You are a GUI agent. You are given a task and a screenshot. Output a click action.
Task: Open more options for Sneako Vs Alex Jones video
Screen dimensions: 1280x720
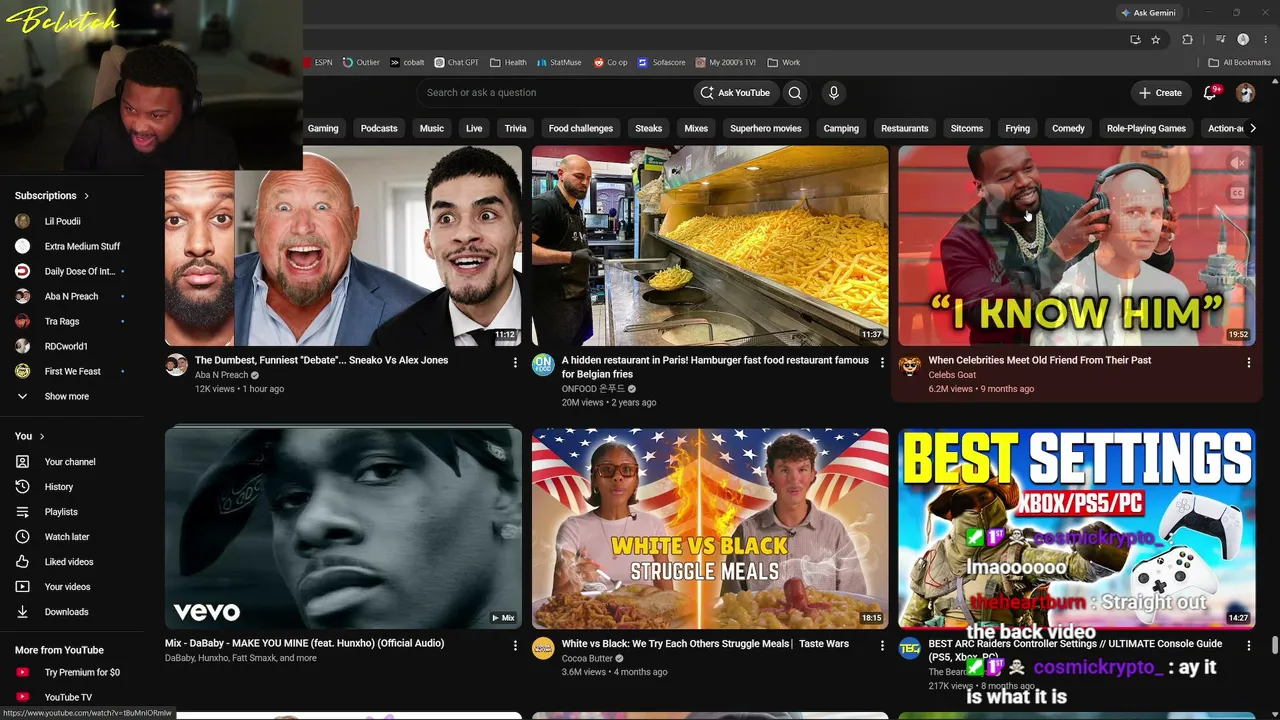coord(515,362)
